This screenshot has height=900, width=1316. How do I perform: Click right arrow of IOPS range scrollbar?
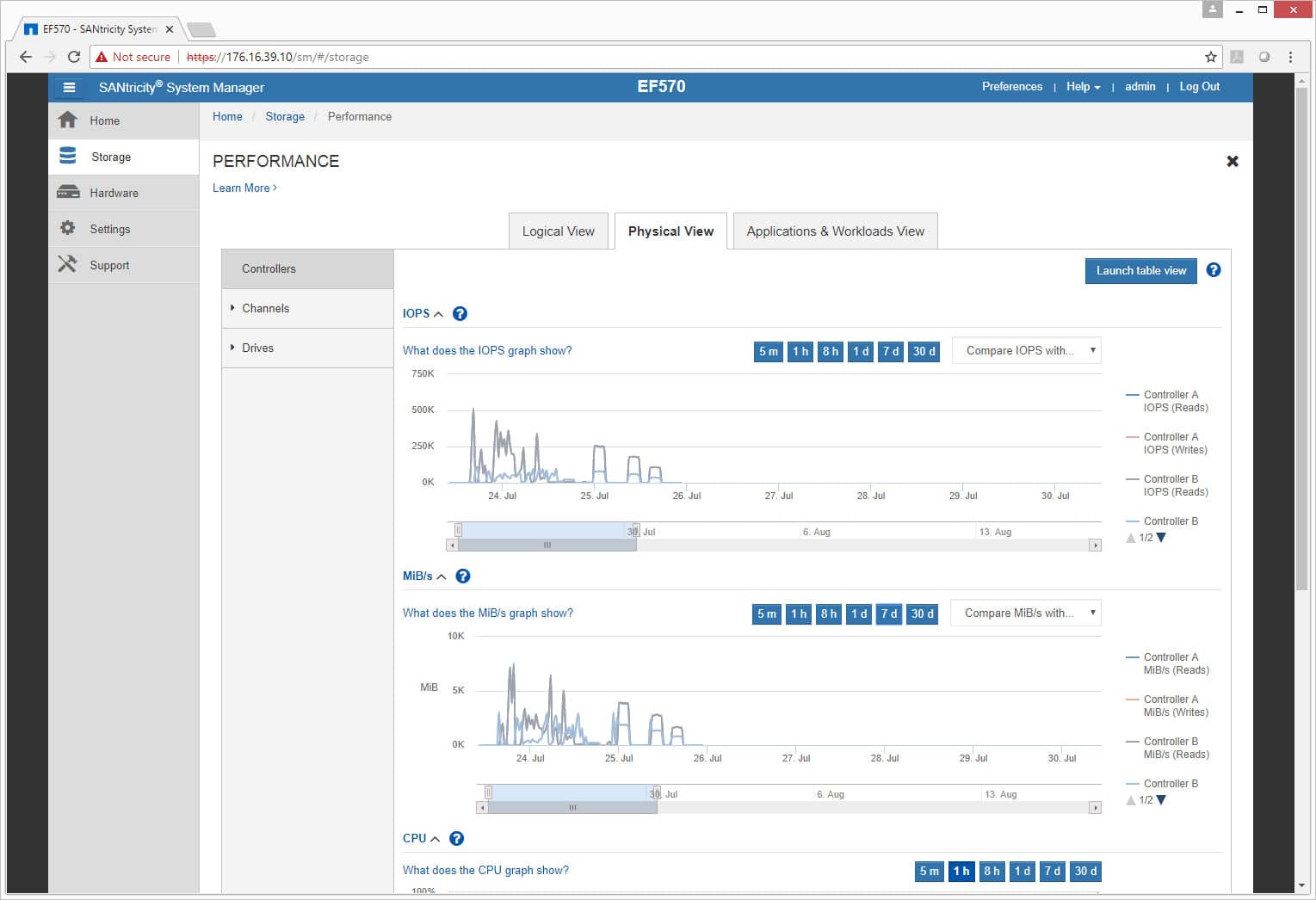pos(1095,546)
